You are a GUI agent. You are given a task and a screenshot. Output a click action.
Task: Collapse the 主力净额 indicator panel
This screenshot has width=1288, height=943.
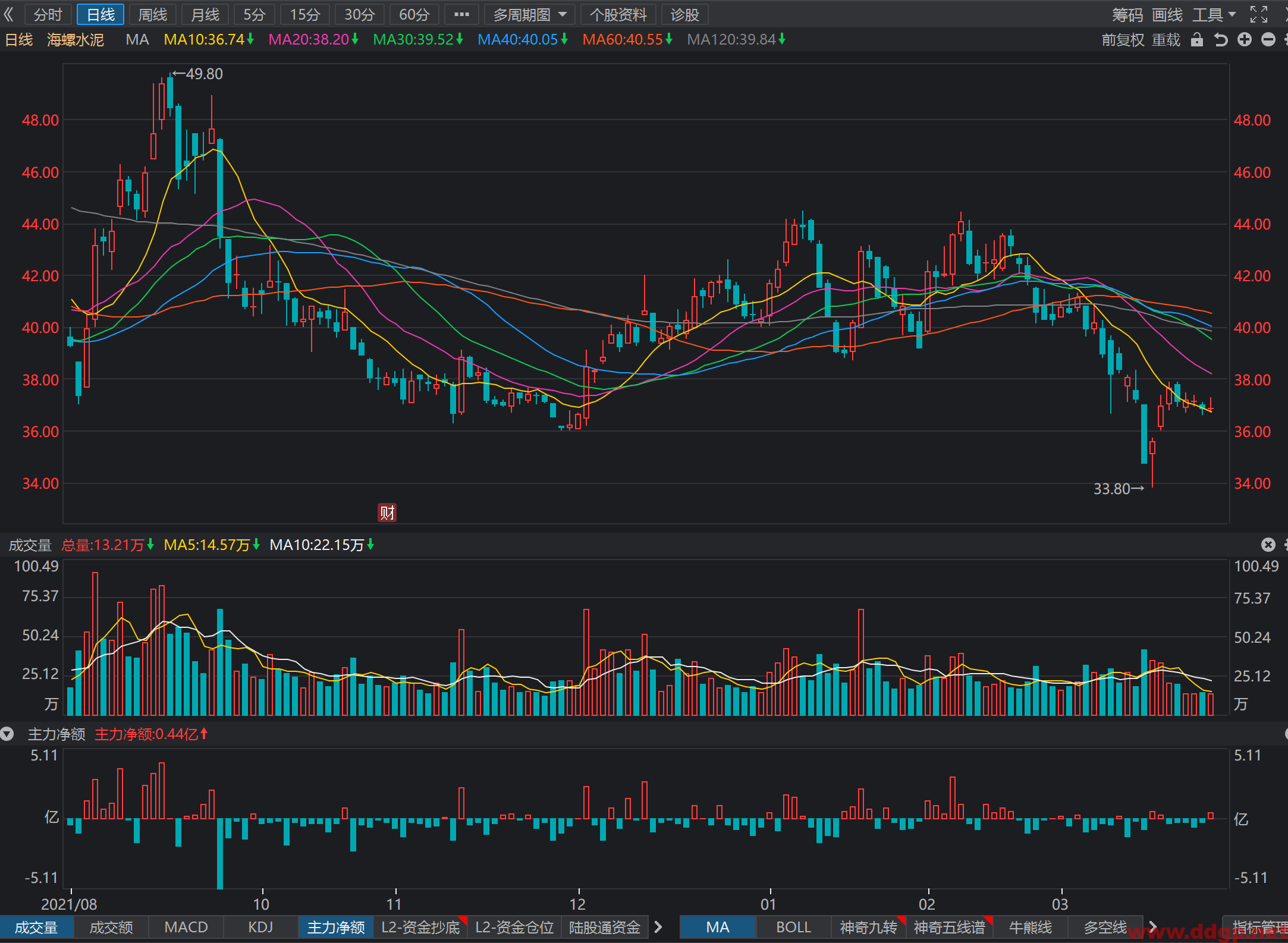pyautogui.click(x=7, y=734)
